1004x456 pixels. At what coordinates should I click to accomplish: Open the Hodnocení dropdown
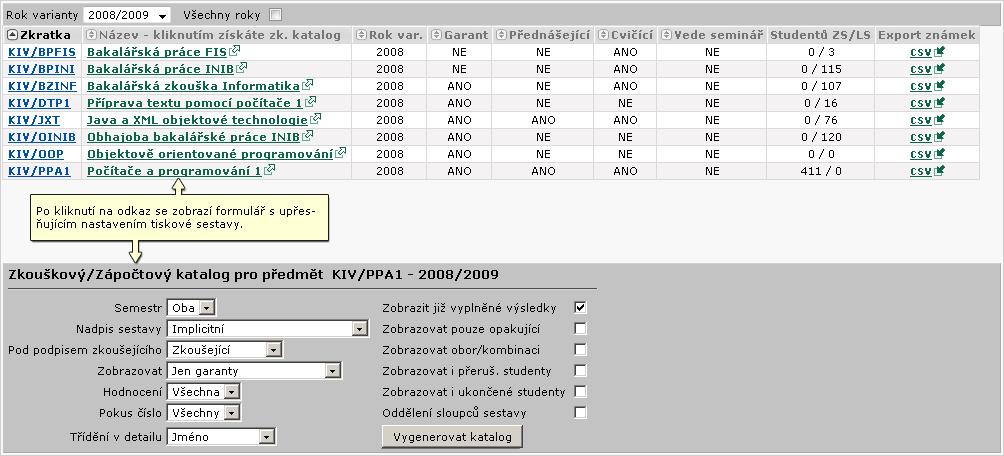click(x=203, y=392)
